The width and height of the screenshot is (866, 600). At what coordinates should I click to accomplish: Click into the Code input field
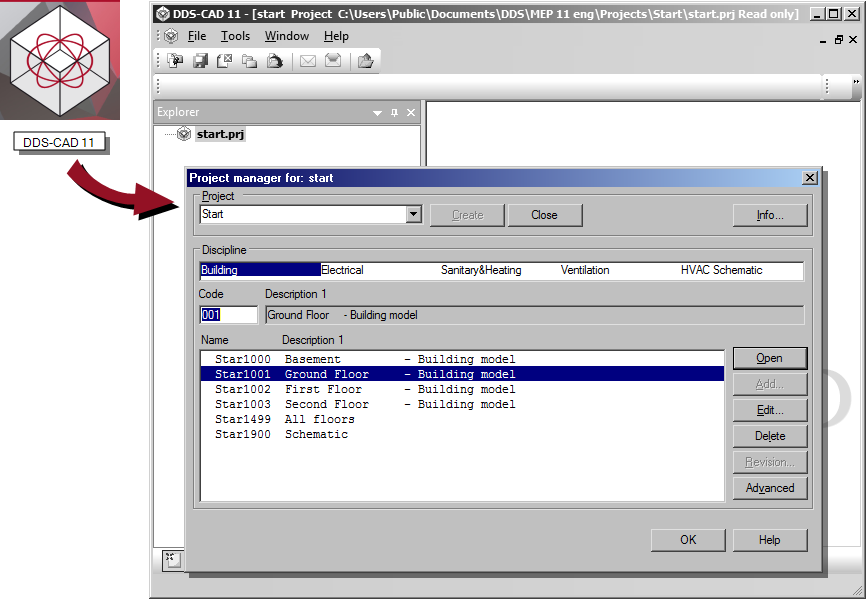click(x=228, y=315)
